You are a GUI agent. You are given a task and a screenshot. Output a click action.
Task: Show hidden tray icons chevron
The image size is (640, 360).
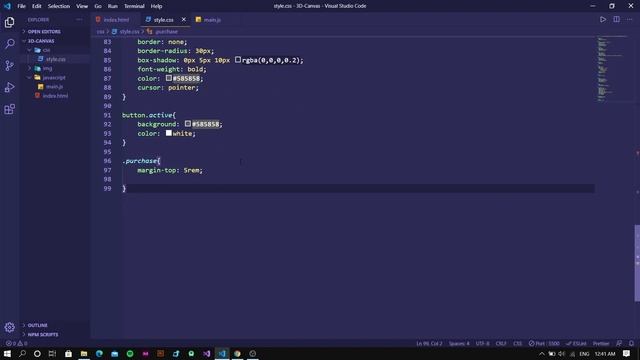(x=542, y=354)
